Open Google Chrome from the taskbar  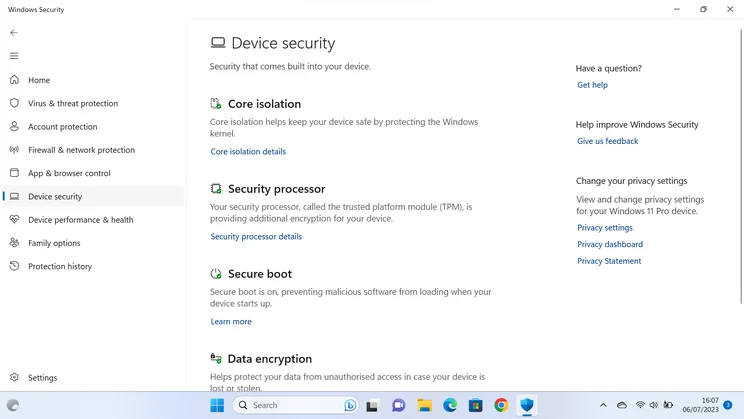tap(501, 405)
